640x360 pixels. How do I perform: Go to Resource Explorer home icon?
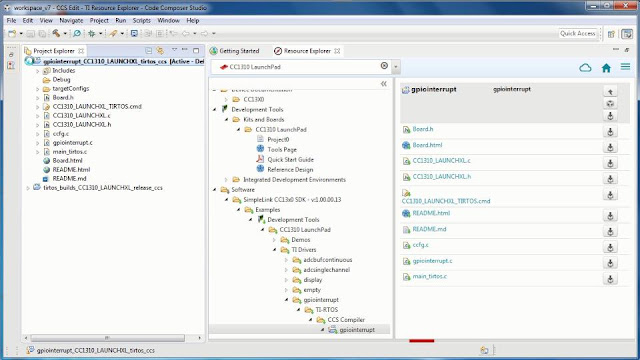click(x=606, y=68)
